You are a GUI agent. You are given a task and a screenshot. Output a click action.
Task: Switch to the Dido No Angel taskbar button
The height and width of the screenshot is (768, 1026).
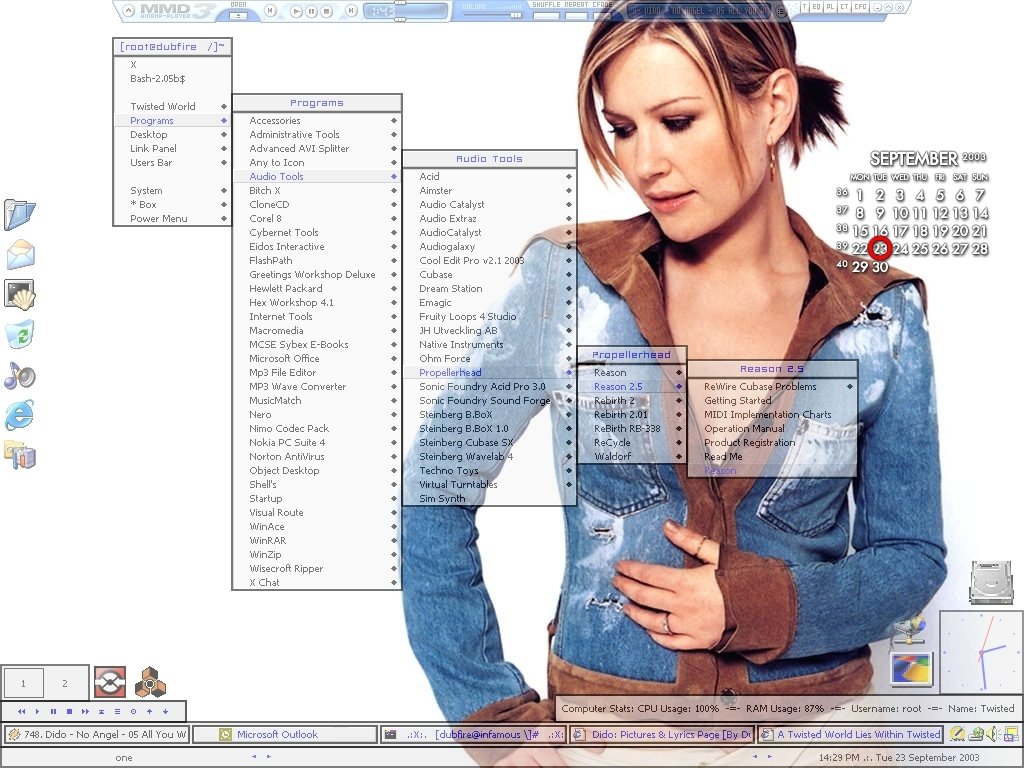click(96, 735)
